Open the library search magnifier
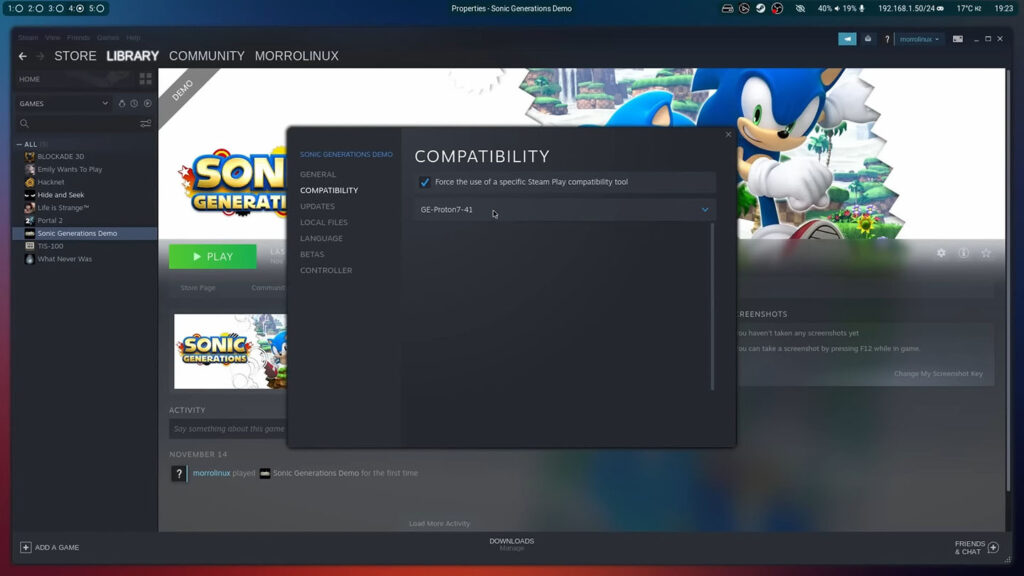Image resolution: width=1024 pixels, height=576 pixels. coord(22,123)
